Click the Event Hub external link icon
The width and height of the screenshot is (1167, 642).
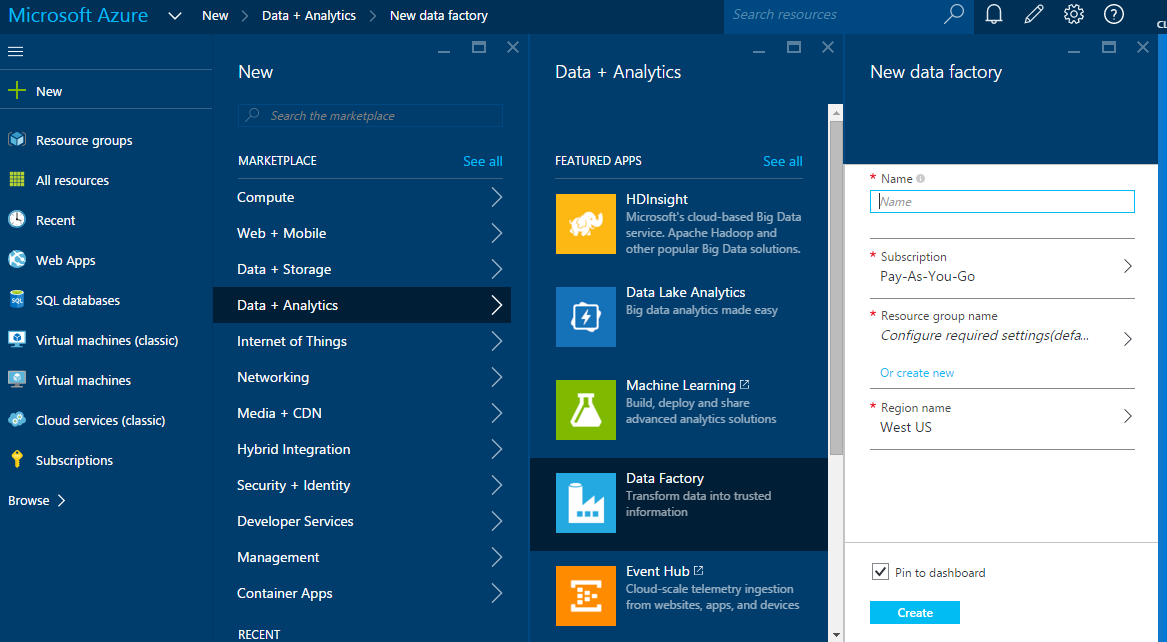pos(698,571)
